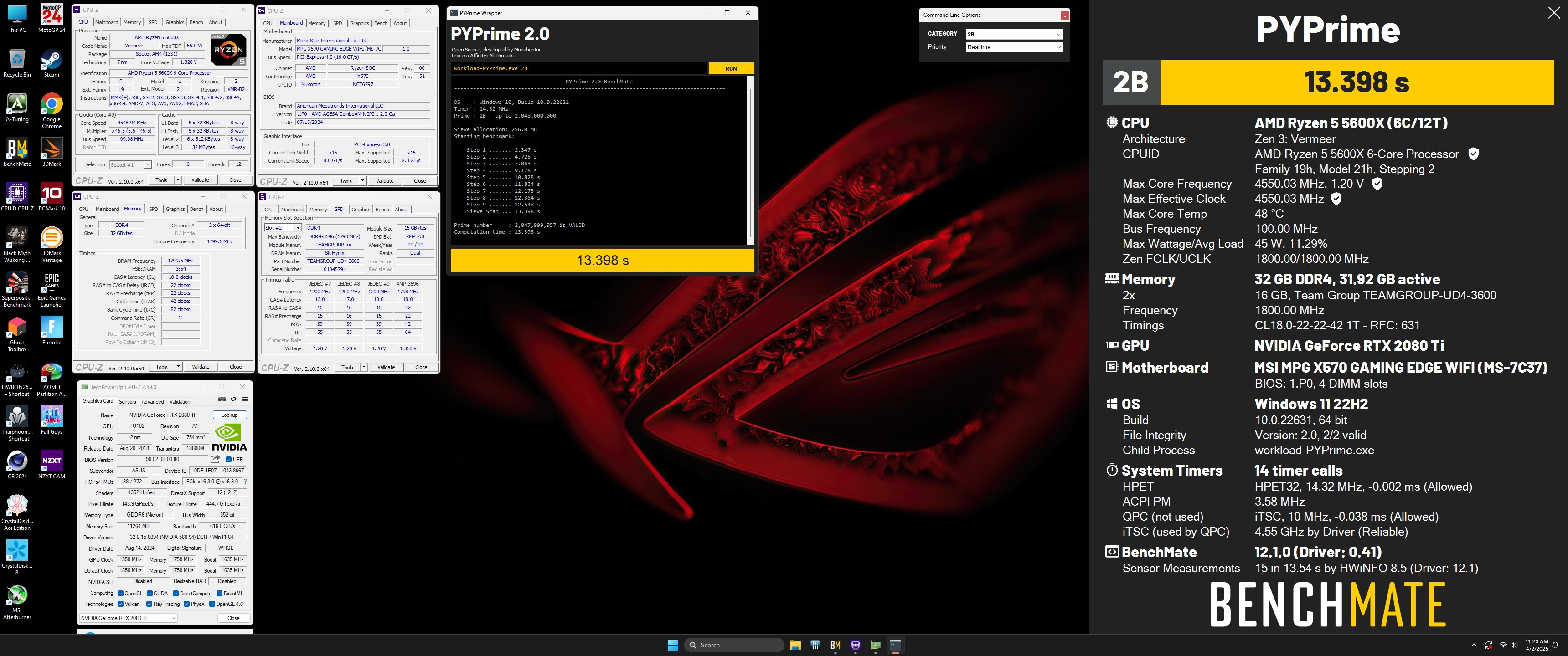Switch to the Sensors tab in GPU-Z
This screenshot has width=1568, height=656.
pyautogui.click(x=127, y=402)
